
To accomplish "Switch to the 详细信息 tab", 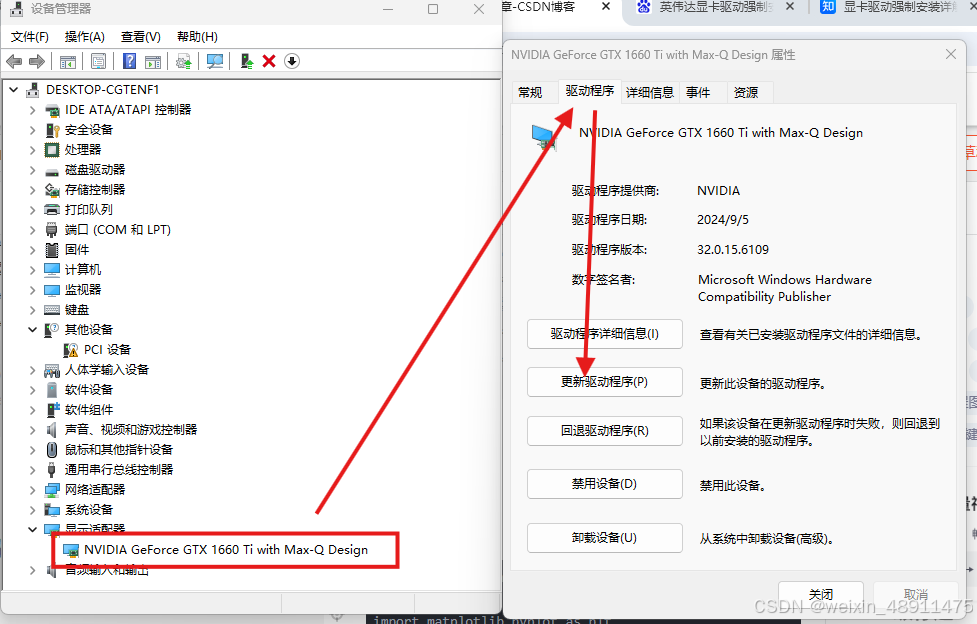I will pos(650,92).
